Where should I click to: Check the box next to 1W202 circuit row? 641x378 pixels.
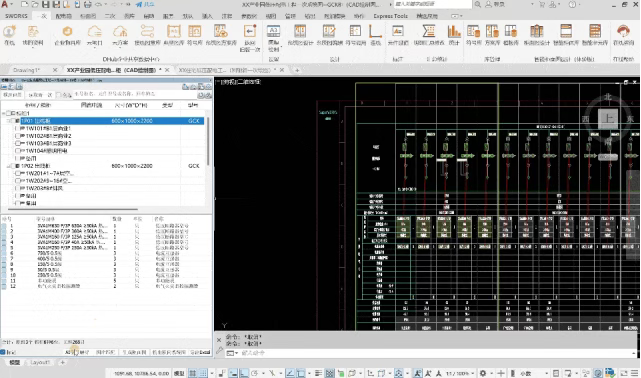(18, 181)
